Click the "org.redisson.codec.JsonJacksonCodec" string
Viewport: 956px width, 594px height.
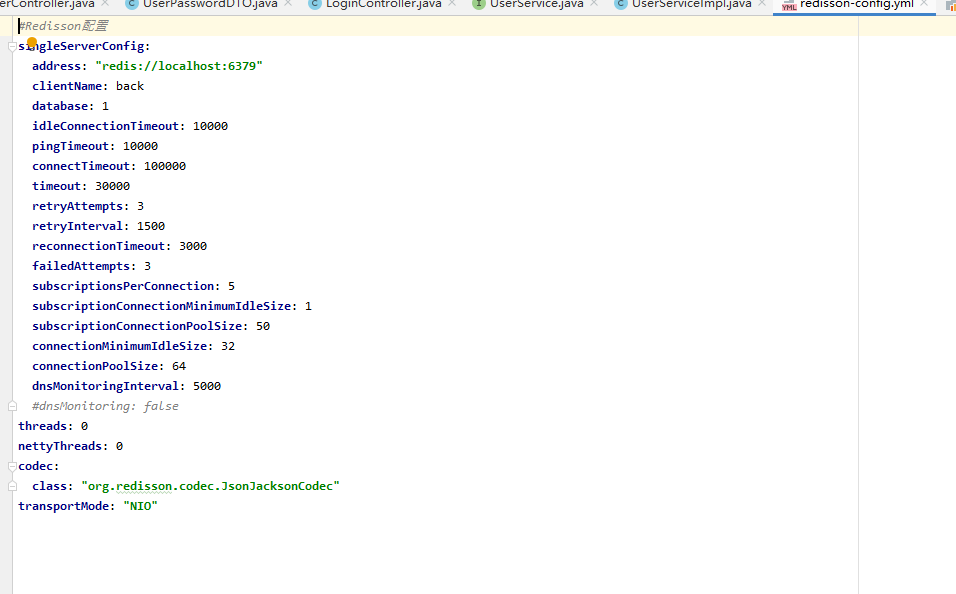point(210,486)
